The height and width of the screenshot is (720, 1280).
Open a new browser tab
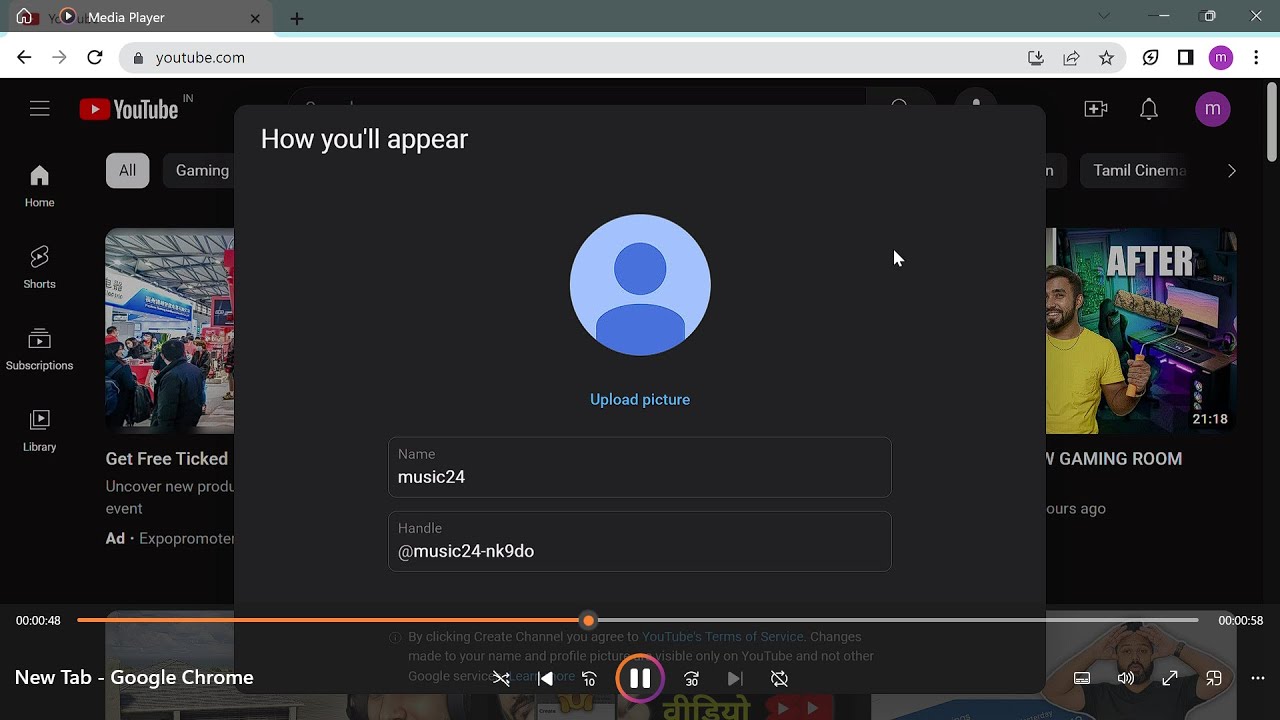pos(297,18)
